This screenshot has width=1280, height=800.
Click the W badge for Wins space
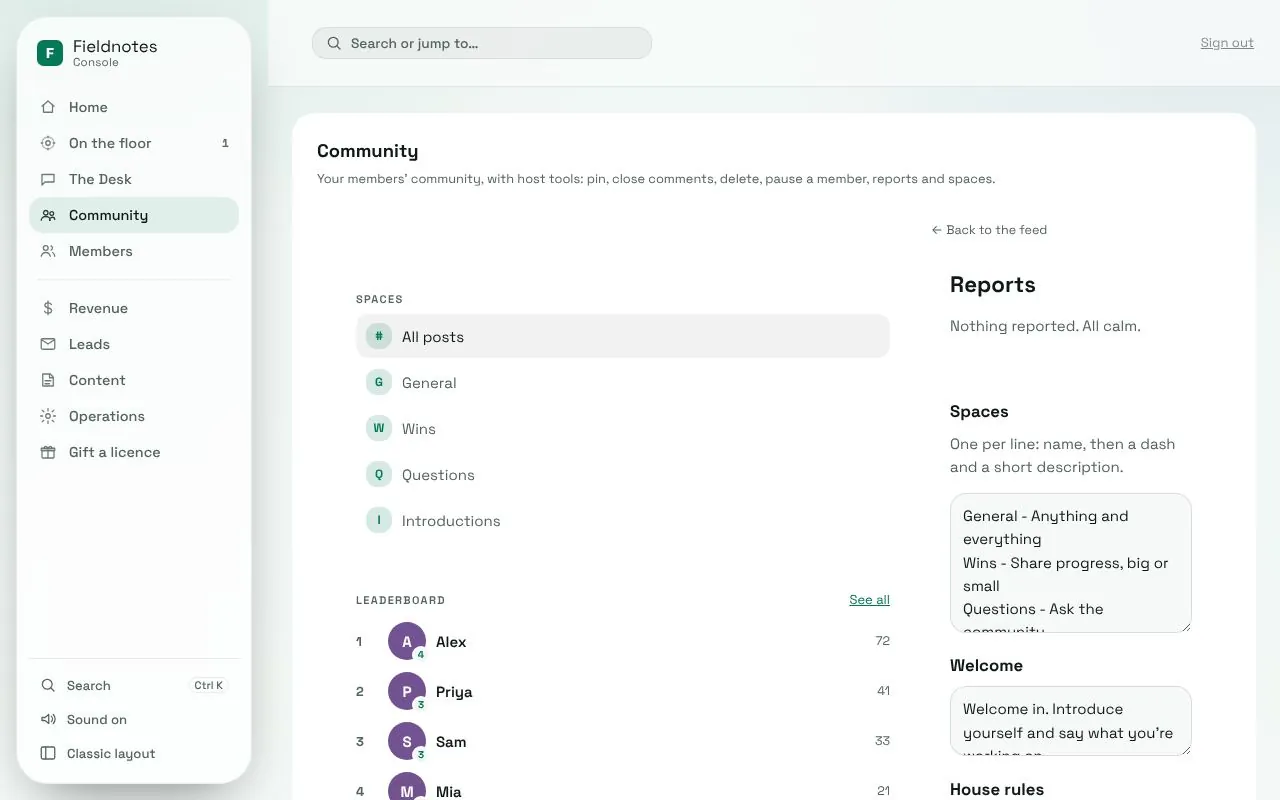379,428
